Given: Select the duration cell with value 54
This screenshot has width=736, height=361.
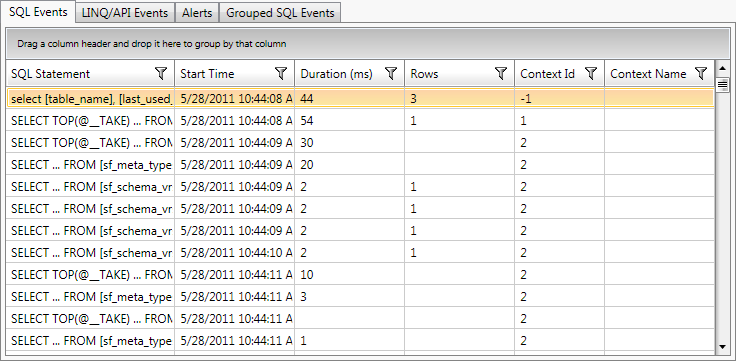Looking at the screenshot, I should 350,121.
